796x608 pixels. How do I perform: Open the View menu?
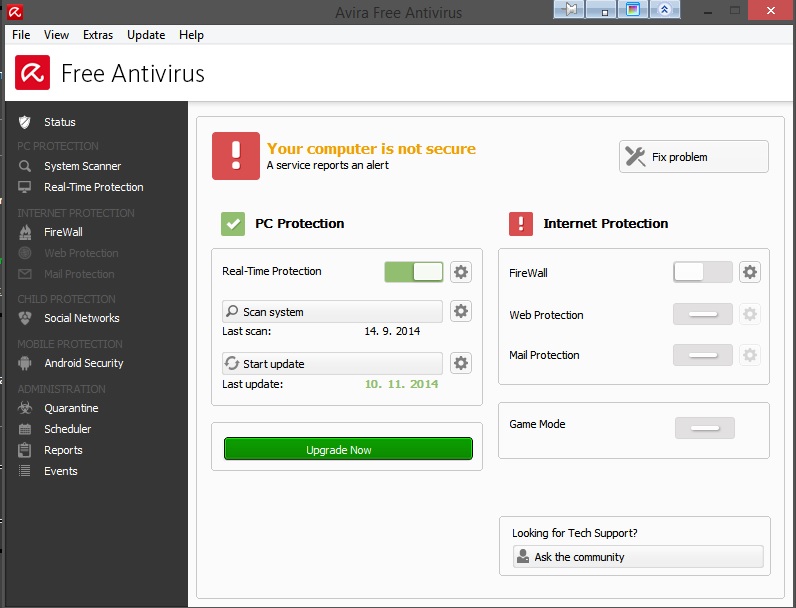point(56,35)
